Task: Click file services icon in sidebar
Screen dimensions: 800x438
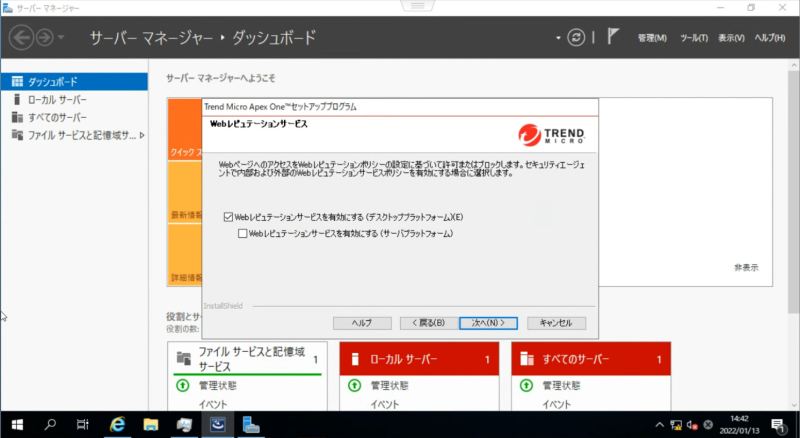Action: [x=17, y=135]
